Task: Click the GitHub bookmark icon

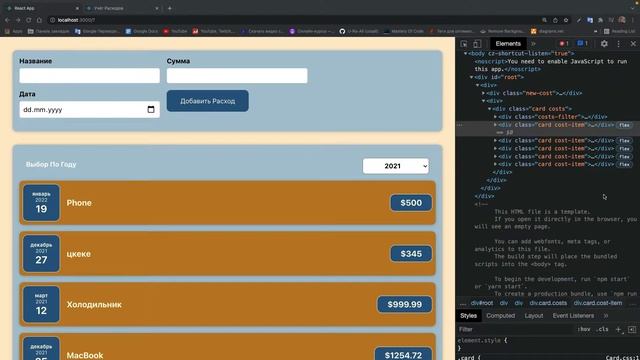Action: pos(342,31)
